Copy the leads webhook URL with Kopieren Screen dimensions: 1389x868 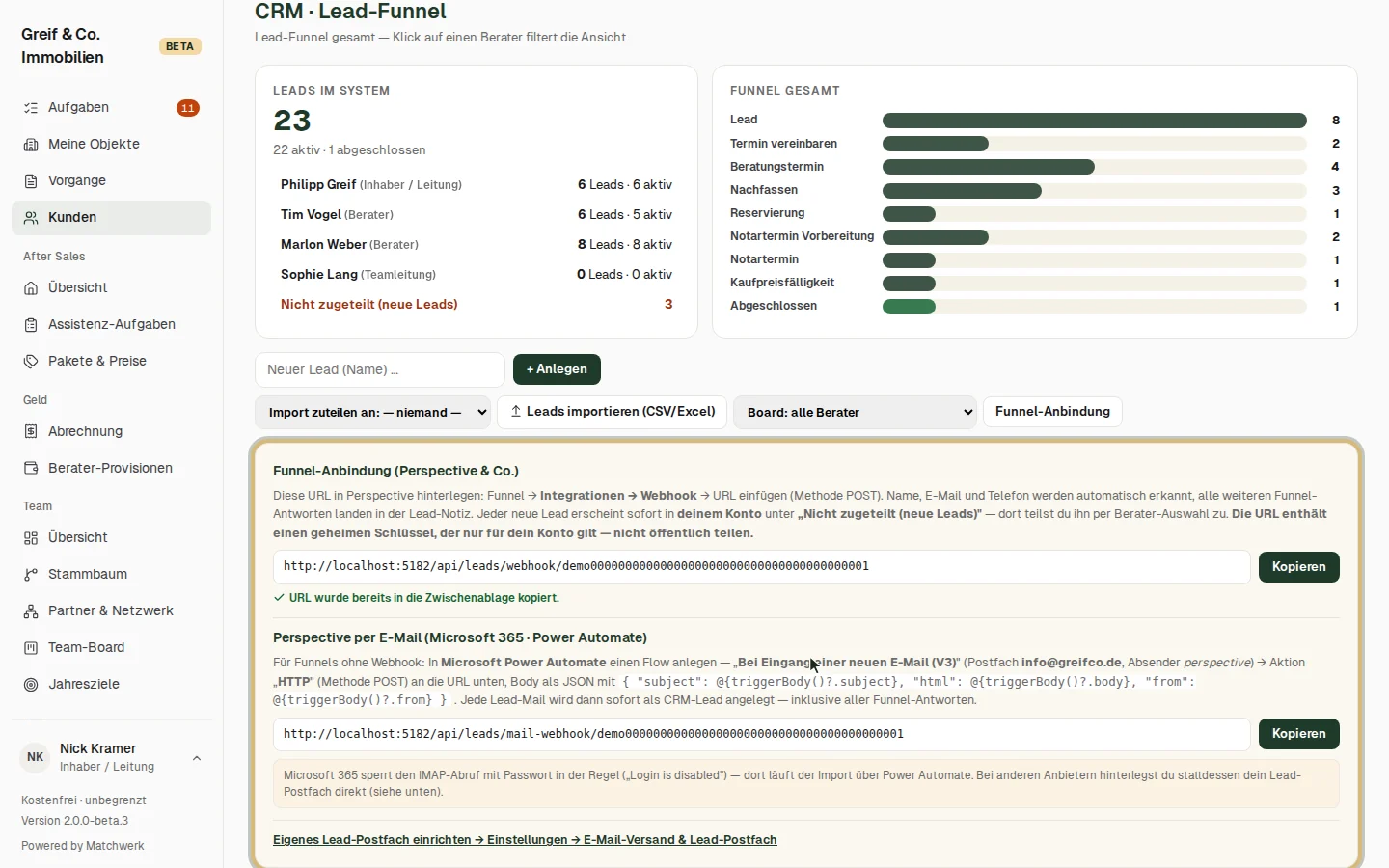pos(1298,567)
